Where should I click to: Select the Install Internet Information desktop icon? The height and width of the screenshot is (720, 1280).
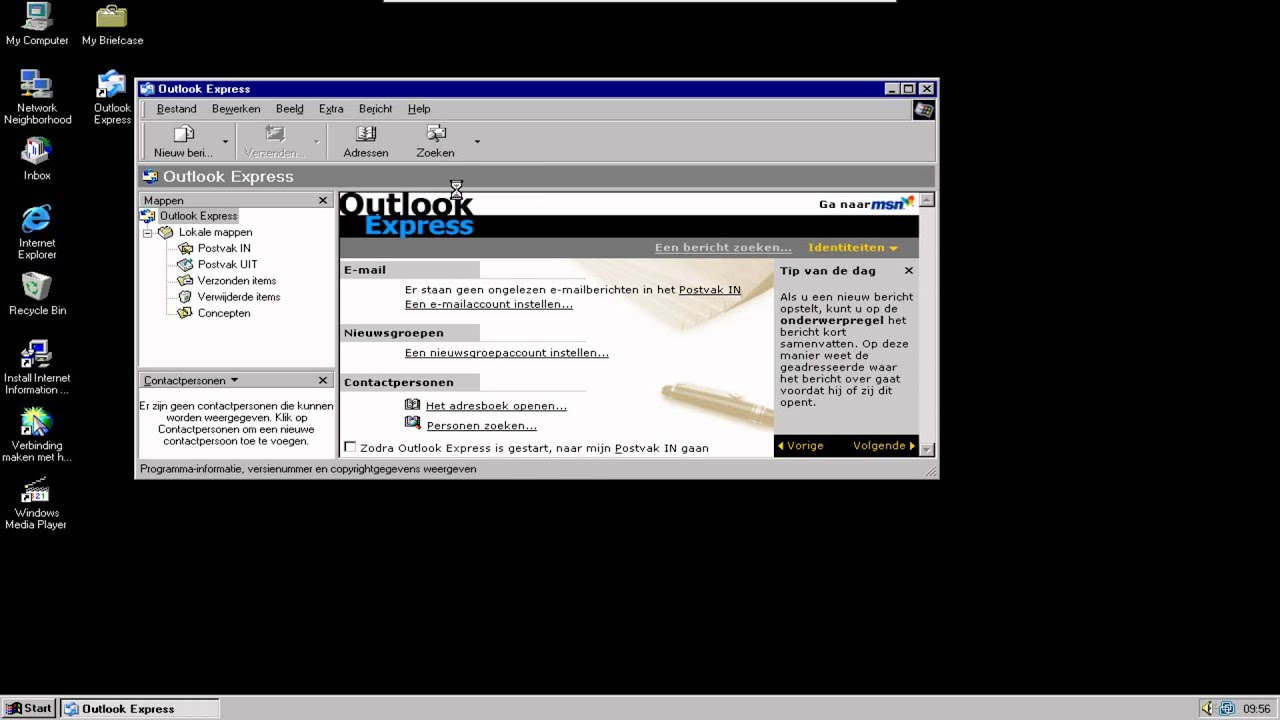(x=37, y=354)
